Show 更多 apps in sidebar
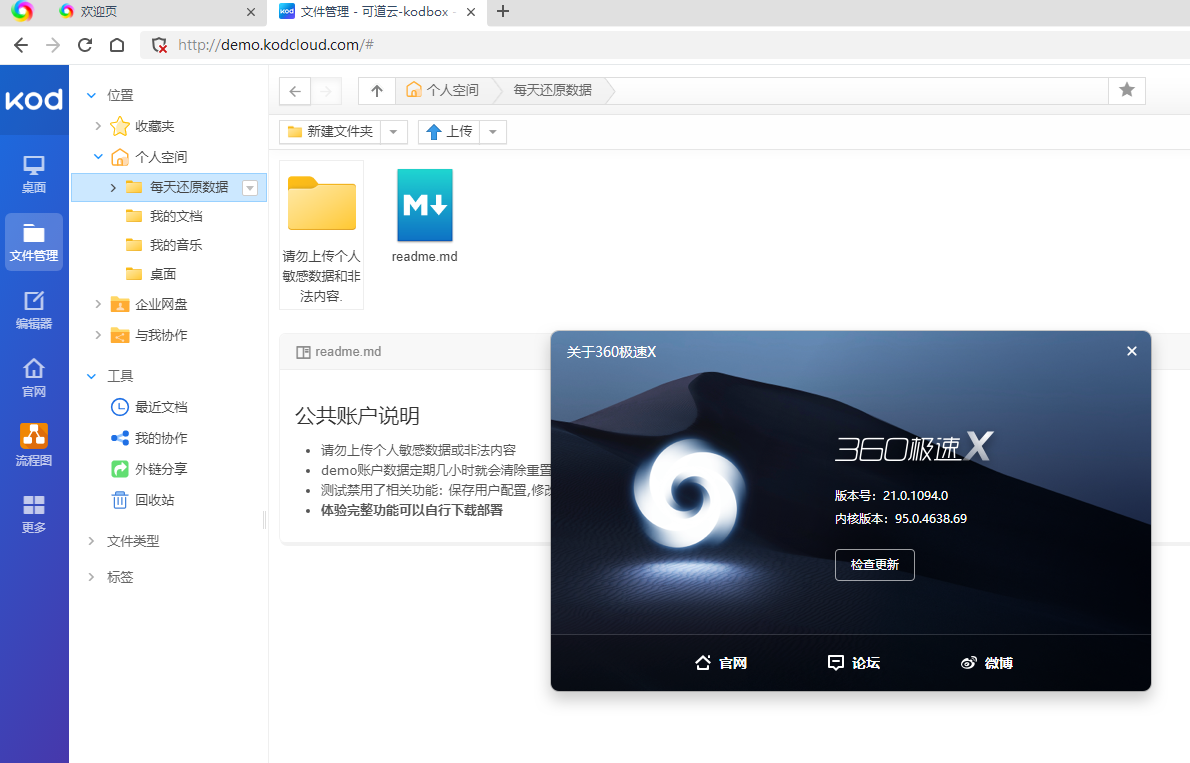Image resolution: width=1190 pixels, height=763 pixels. [x=34, y=514]
